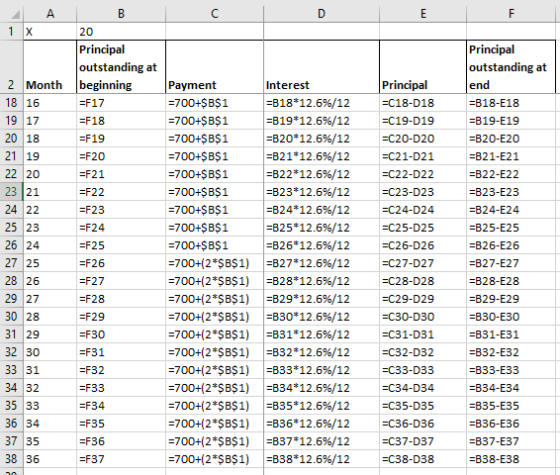This screenshot has width=560, height=475.
Task: Click cell with formula =C31-D31
Action: (423, 334)
